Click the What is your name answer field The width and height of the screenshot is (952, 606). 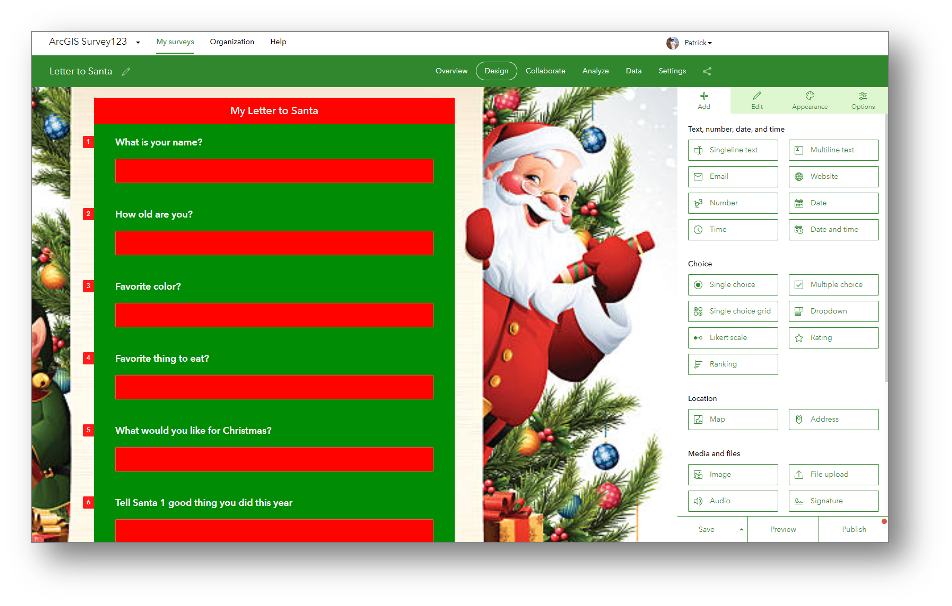tap(274, 171)
